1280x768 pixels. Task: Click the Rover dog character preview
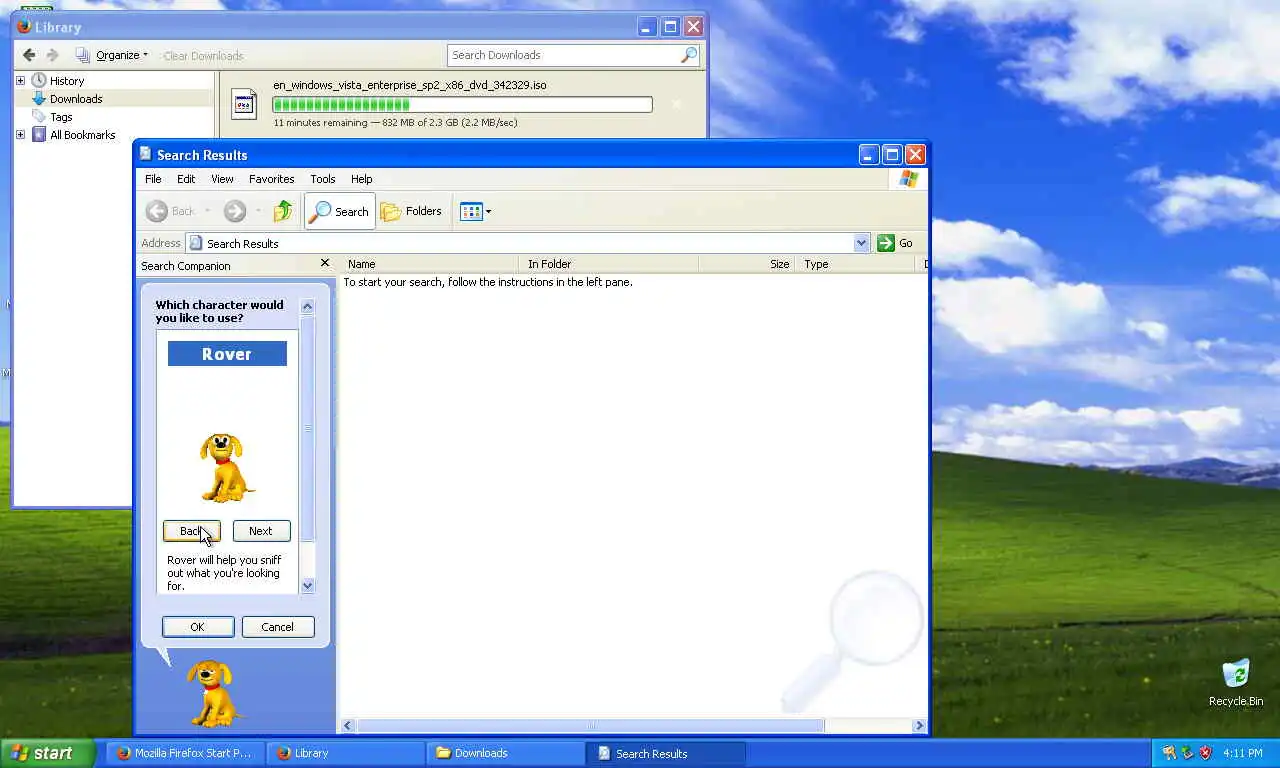pos(227,467)
